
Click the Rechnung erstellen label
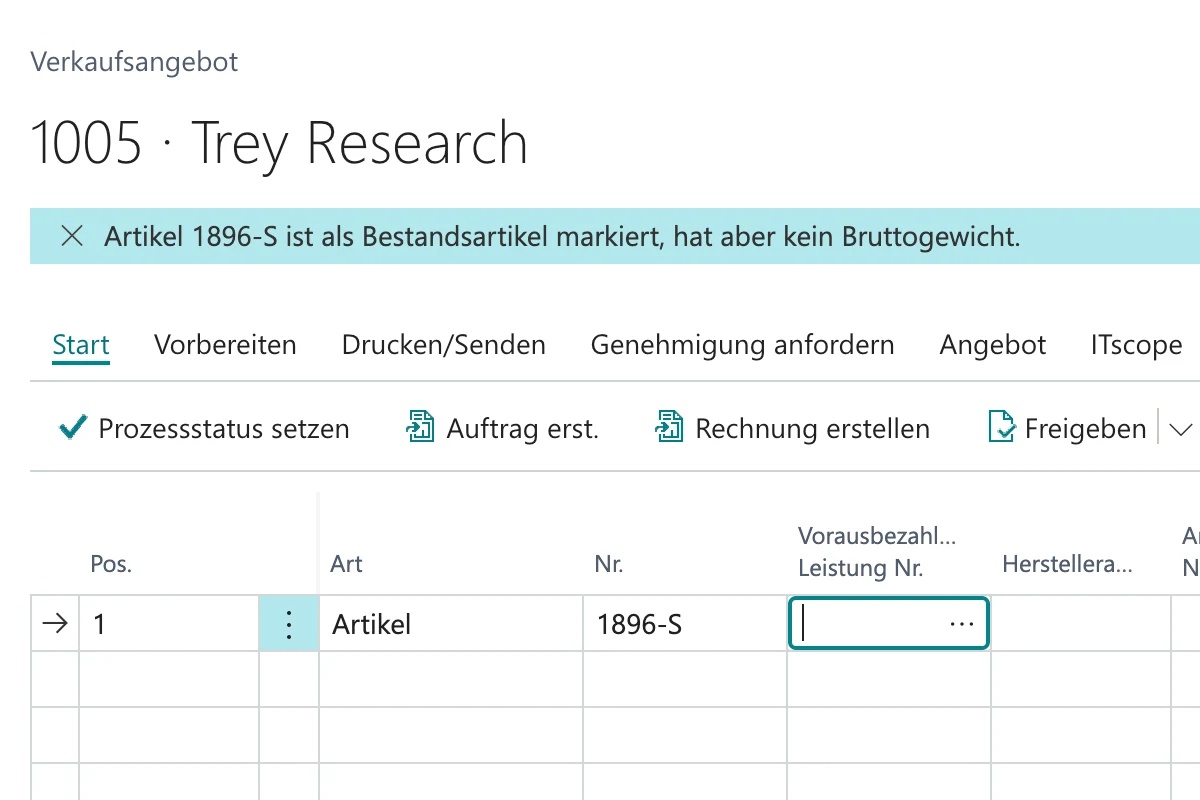tap(813, 429)
